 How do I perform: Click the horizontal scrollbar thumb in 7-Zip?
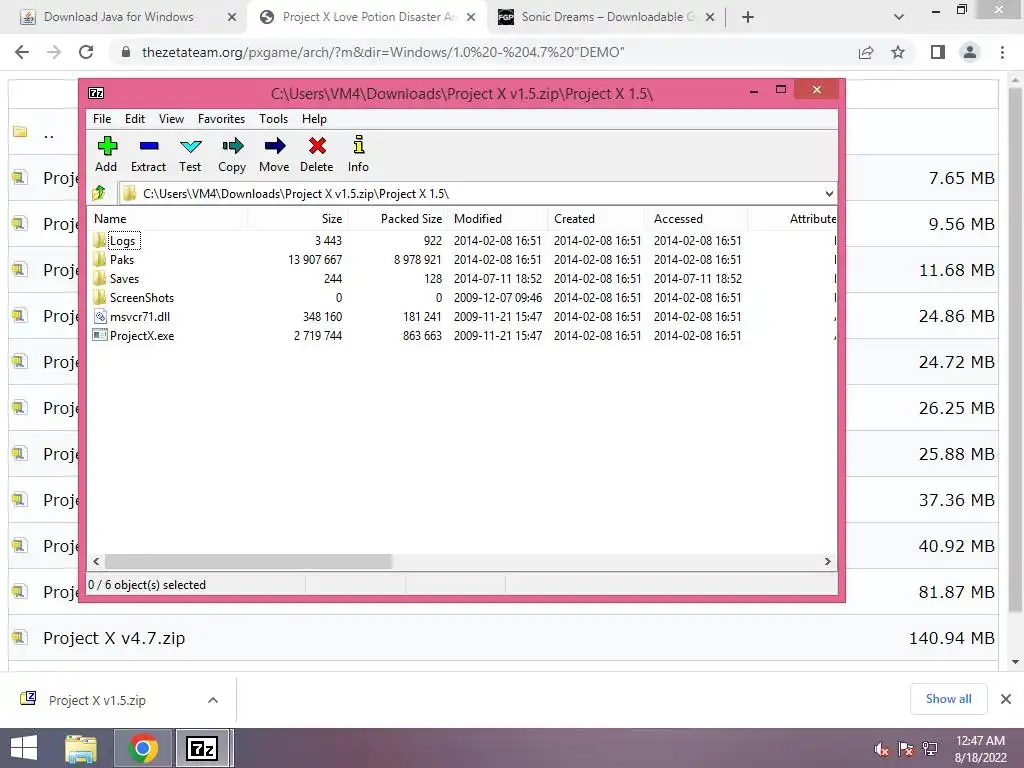click(248, 562)
